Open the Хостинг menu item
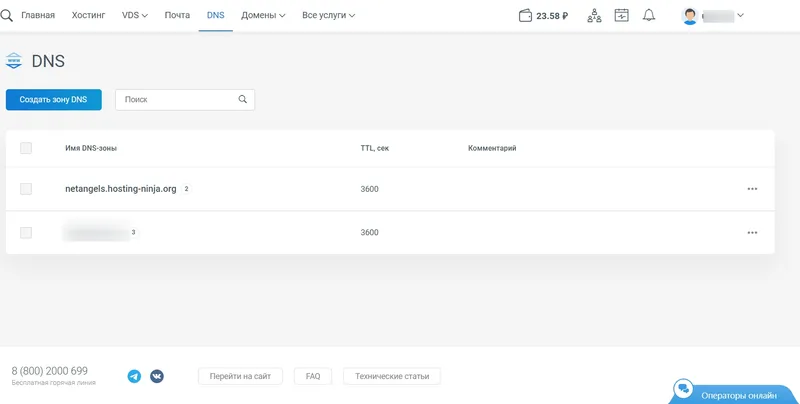 pos(88,15)
